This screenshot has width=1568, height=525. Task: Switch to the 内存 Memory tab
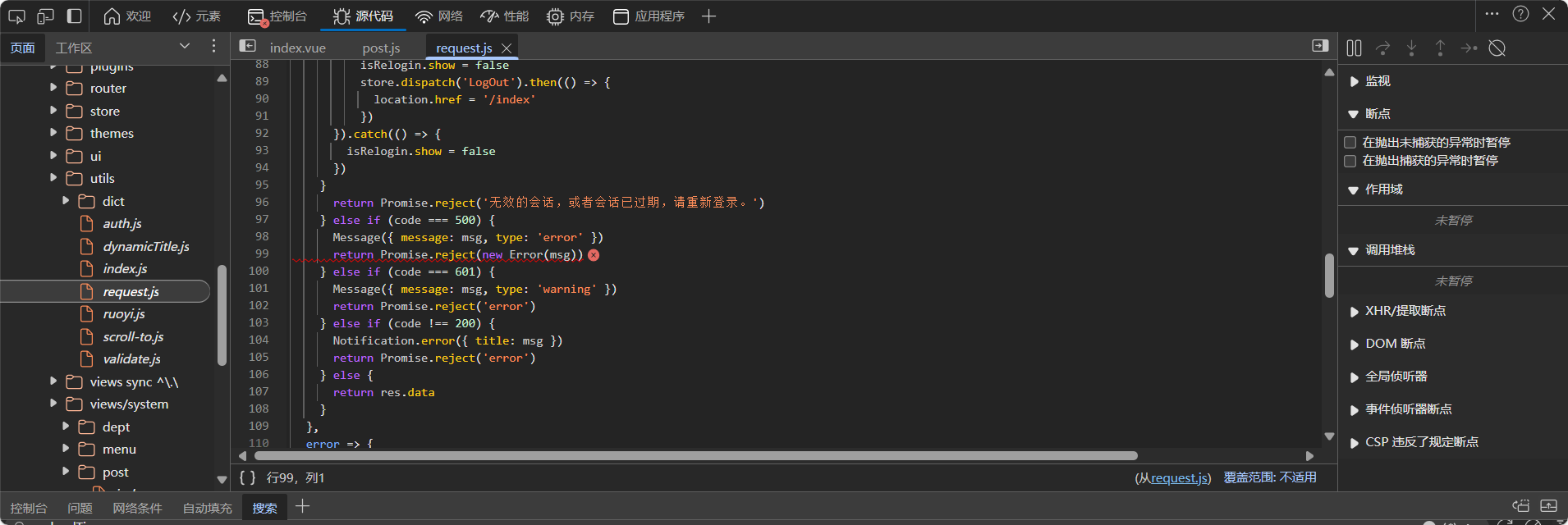[570, 16]
